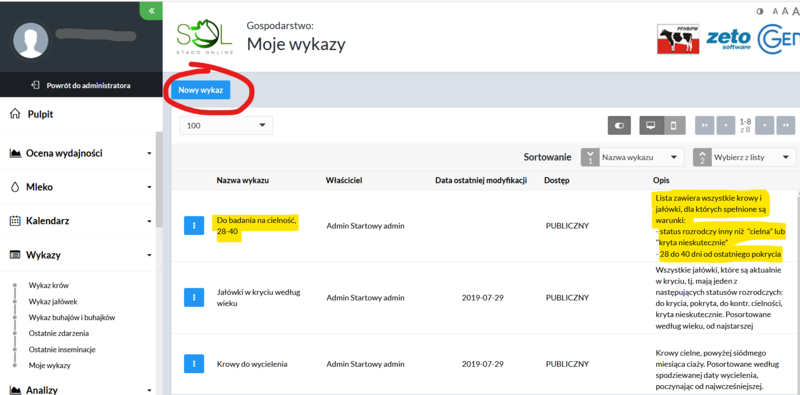Image resolution: width=800 pixels, height=395 pixels.
Task: Click the Wykazy list icon
Action: (x=15, y=255)
